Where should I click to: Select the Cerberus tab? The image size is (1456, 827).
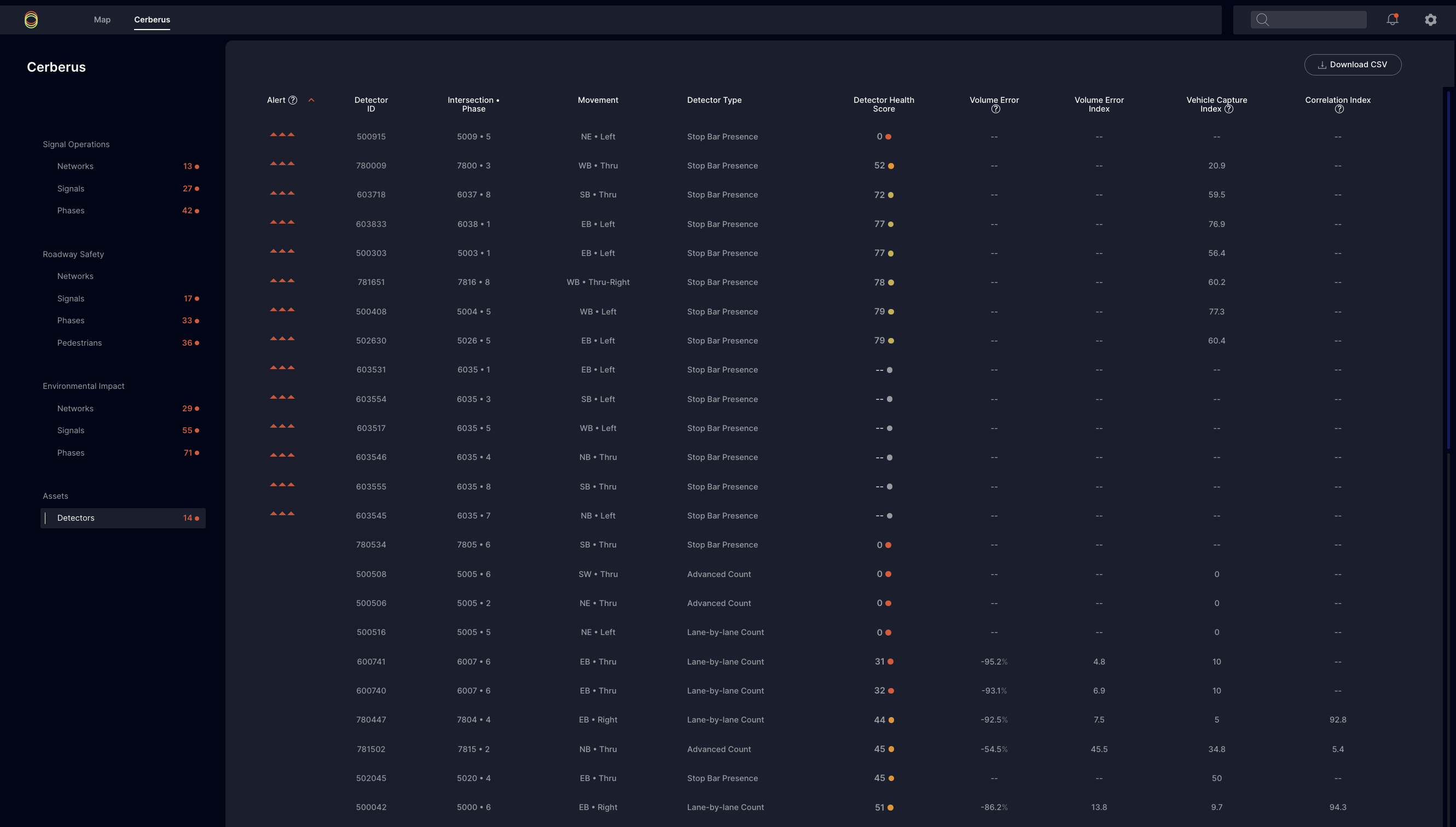[152, 20]
